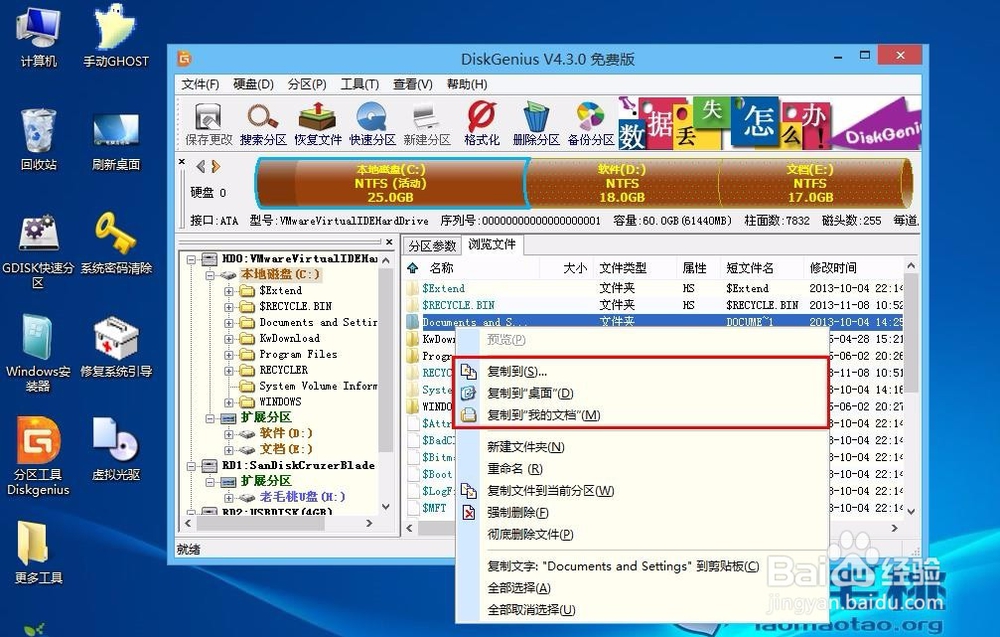The image size is (1000, 637).
Task: Open the 查看(V) menu
Action: tap(413, 84)
